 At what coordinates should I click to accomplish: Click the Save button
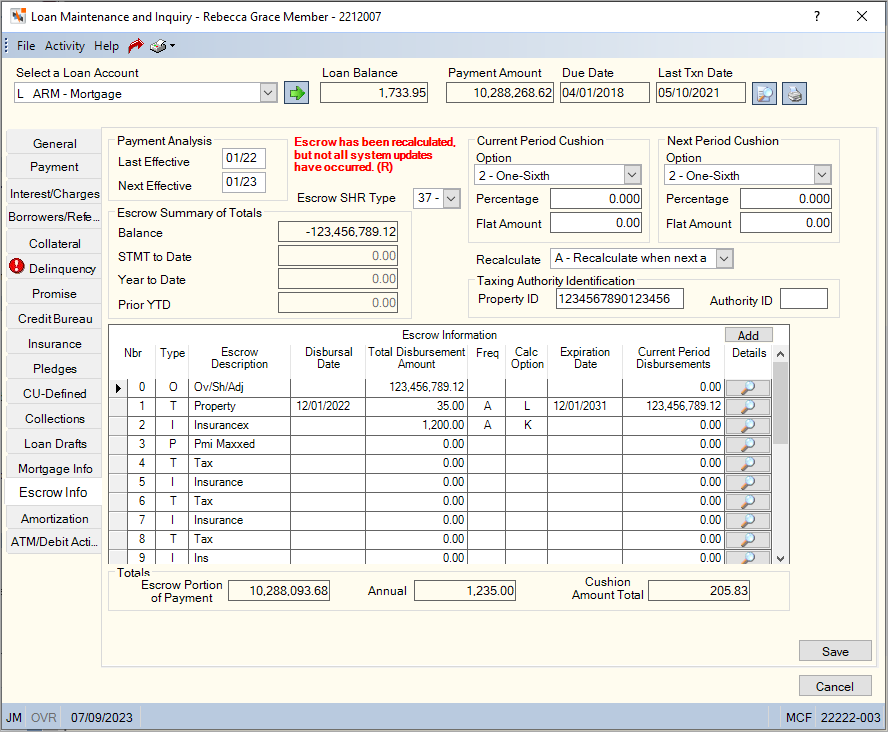pos(835,651)
